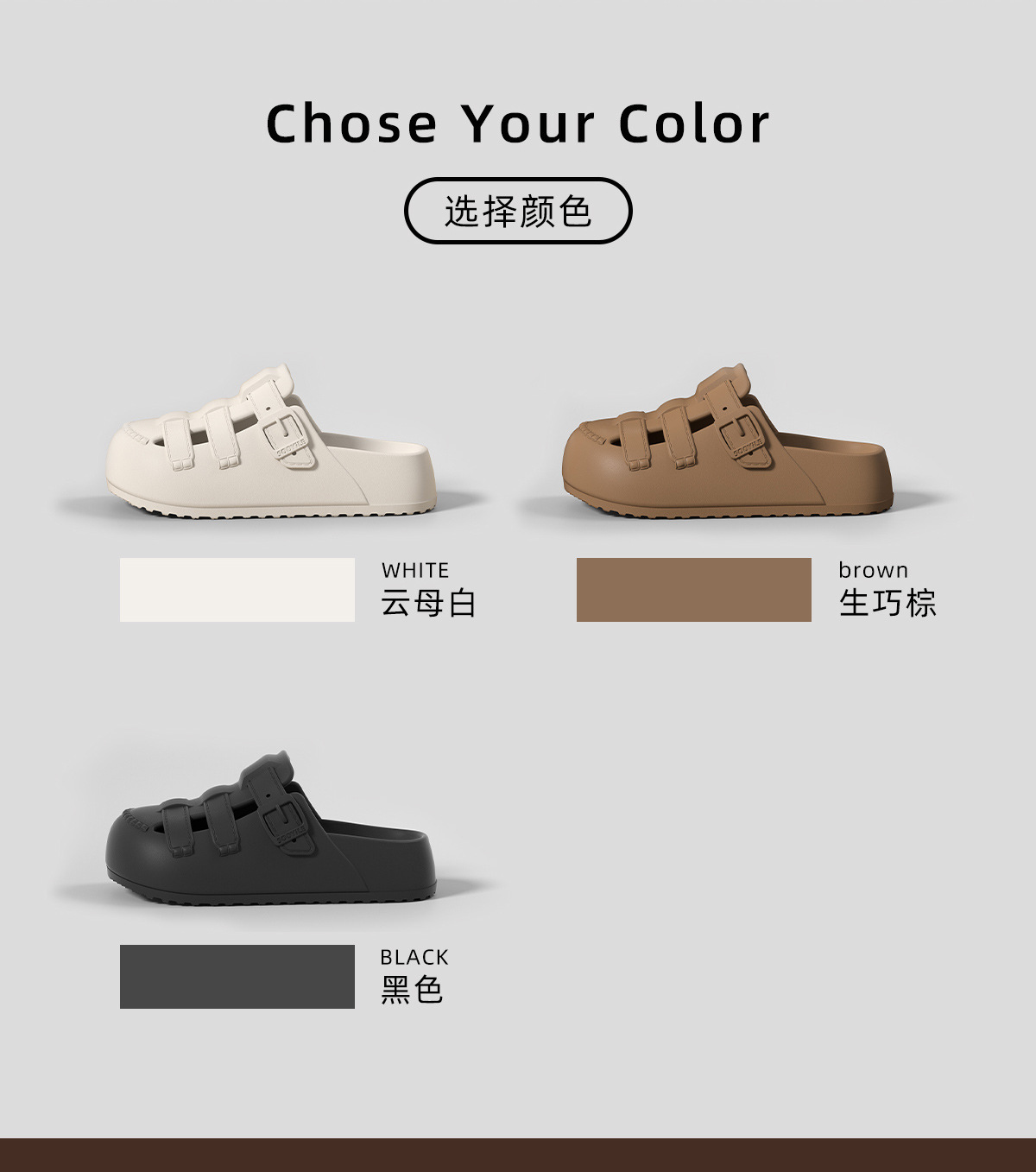Click the "Chose Your Color" heading

518,123
